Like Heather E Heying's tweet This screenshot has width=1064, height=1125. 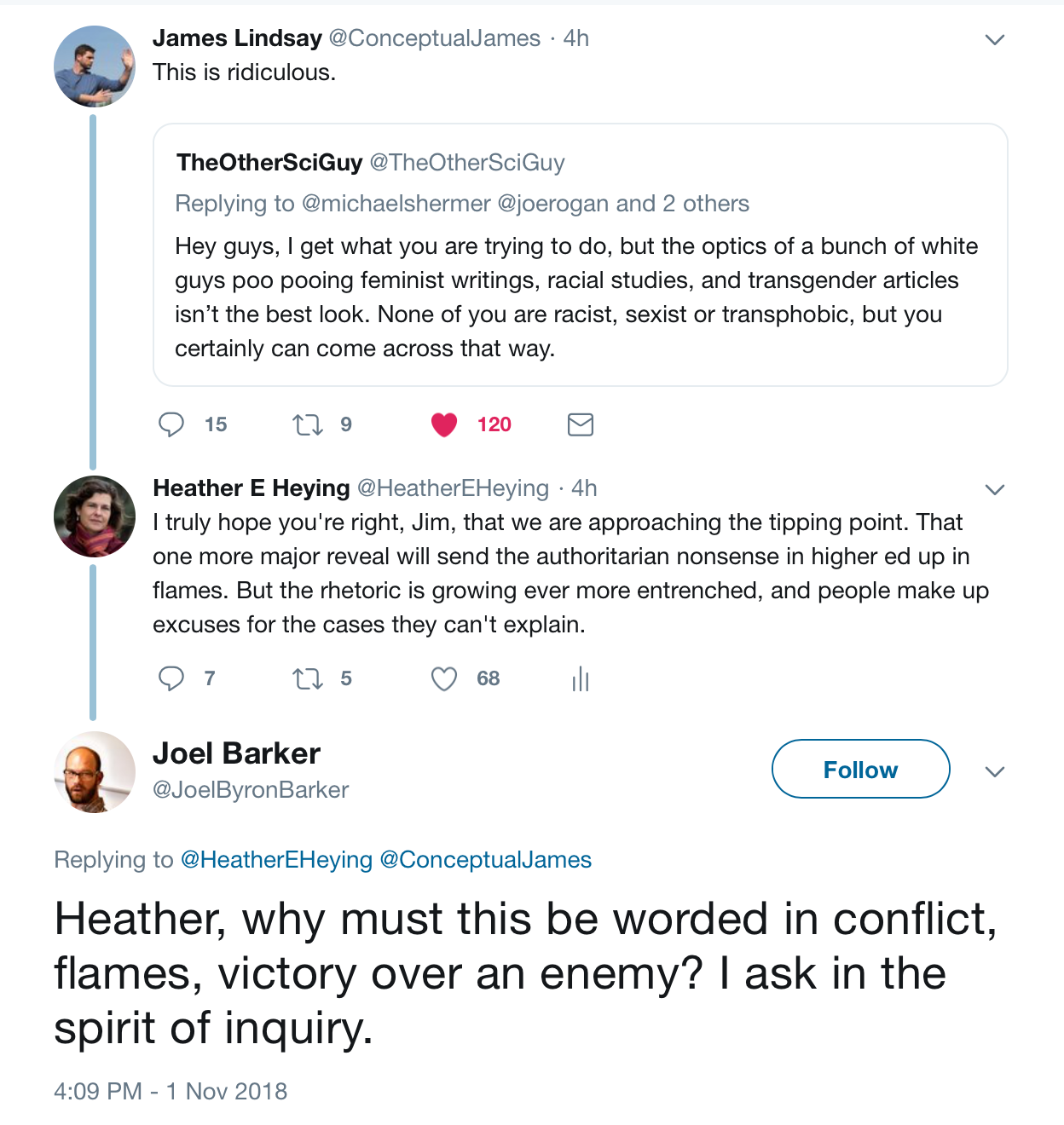pyautogui.click(x=444, y=678)
